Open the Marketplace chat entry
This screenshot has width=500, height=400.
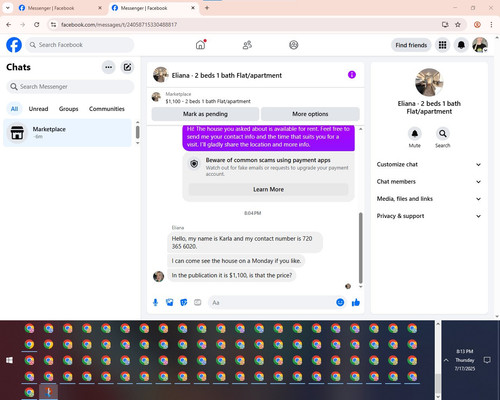point(68,132)
